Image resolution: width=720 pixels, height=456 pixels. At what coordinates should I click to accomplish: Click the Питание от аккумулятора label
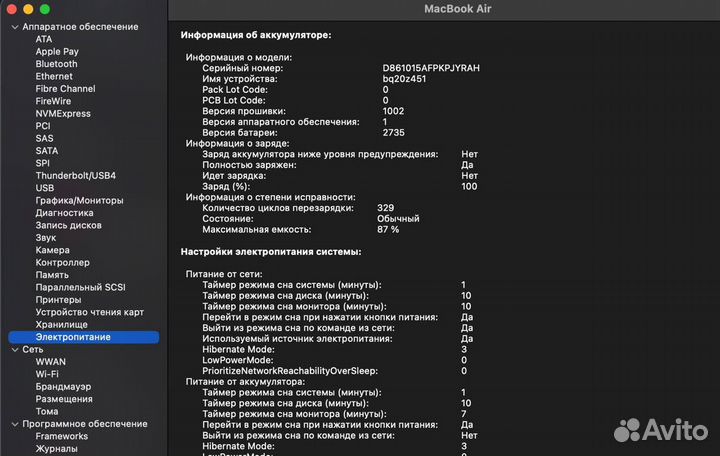click(x=245, y=382)
